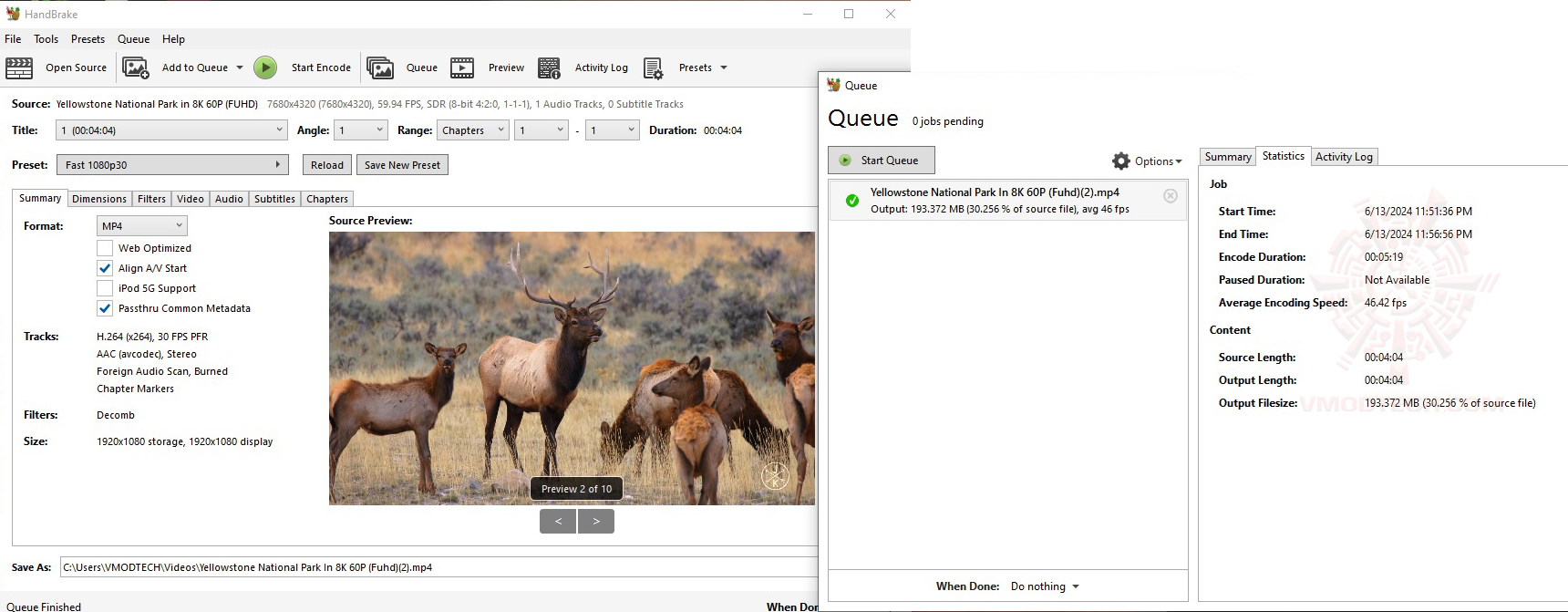Click the '46.42 fps' average encoding speed value

tap(1385, 303)
